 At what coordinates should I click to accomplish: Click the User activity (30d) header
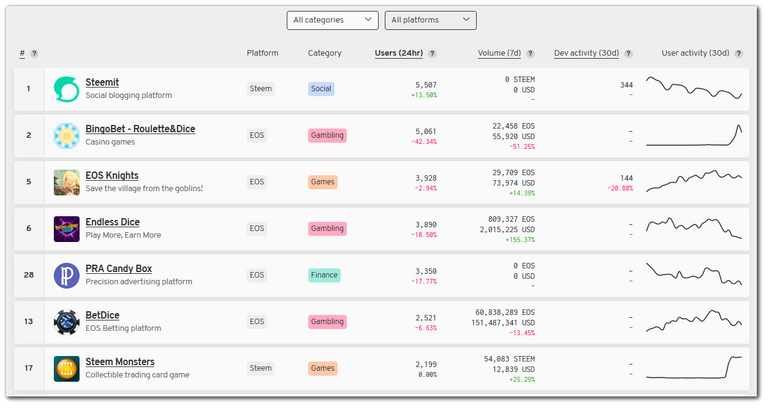coord(695,53)
